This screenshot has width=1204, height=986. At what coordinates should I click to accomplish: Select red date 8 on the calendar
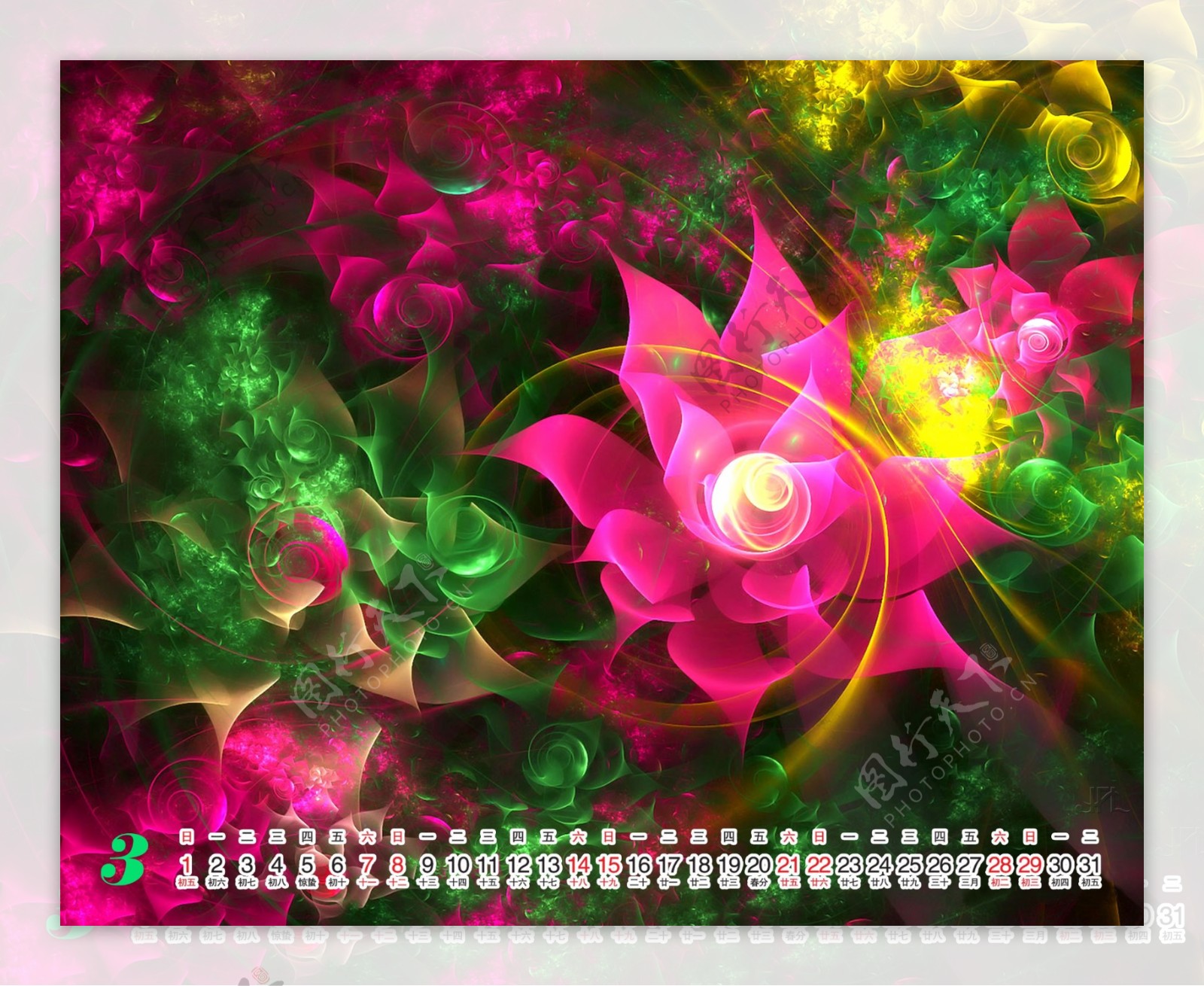397,864
